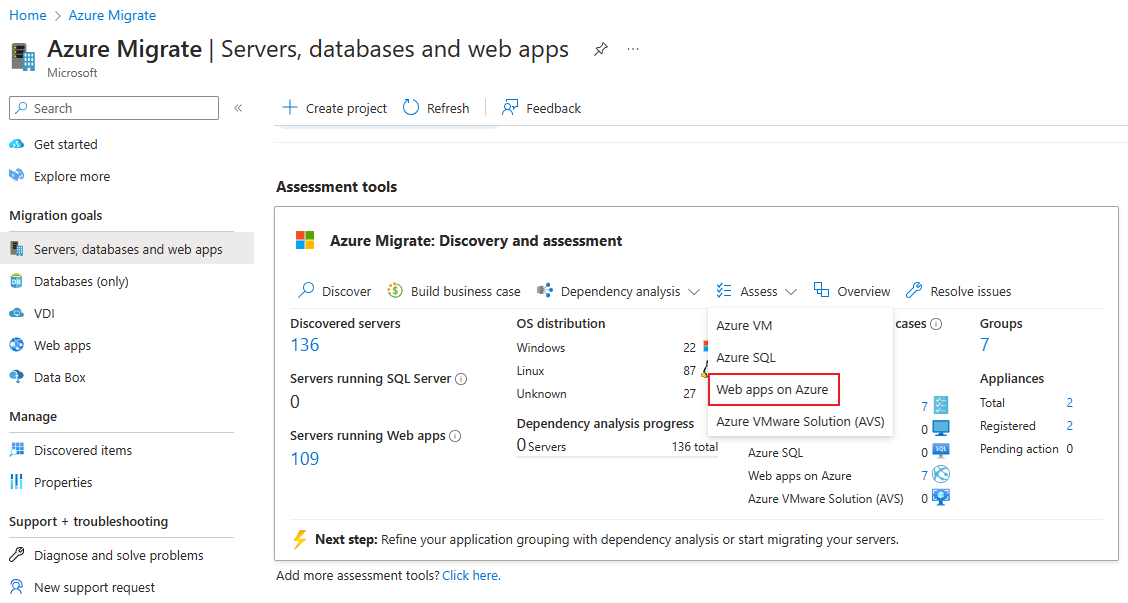Image resolution: width=1128 pixels, height=603 pixels.
Task: Show info for Servers running SQL Server
Action: coord(461,379)
